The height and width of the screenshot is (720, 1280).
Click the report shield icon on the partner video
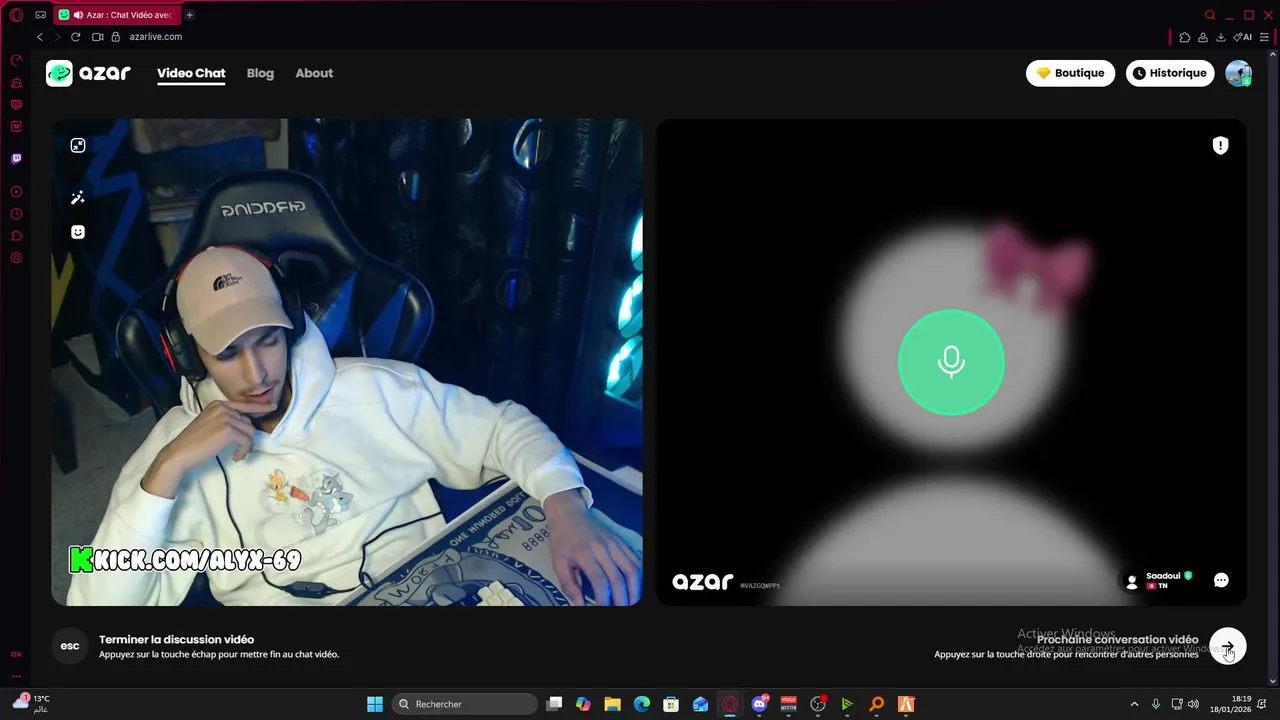coord(1220,146)
